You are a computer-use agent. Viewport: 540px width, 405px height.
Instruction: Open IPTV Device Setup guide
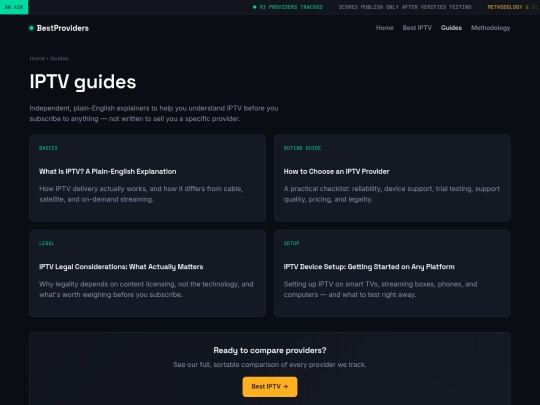(x=392, y=273)
